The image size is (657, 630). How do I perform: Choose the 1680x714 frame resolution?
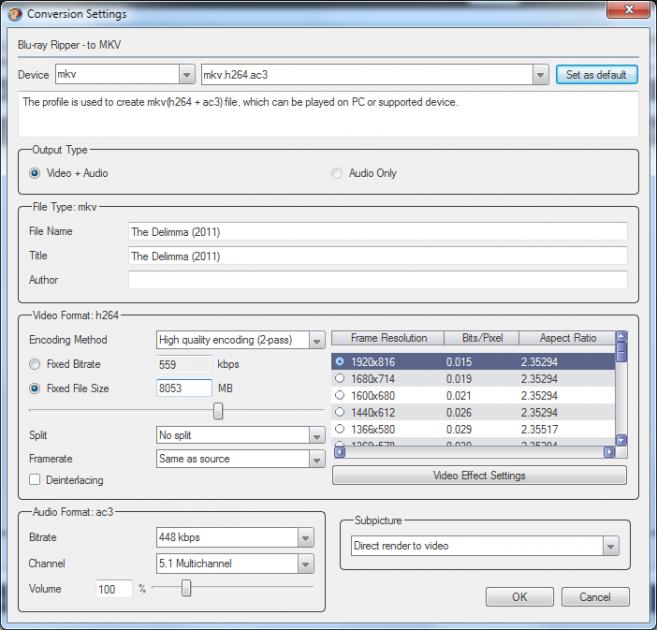[341, 378]
